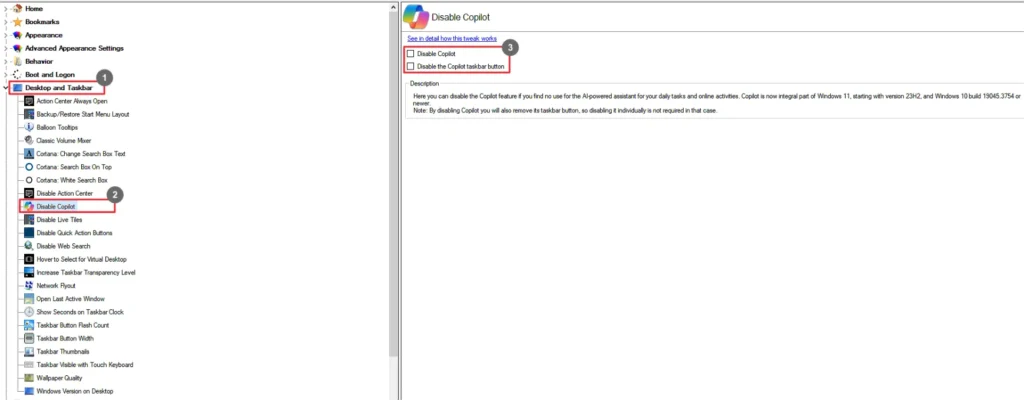Click the Advanced Appearance Settings icon
Screen dimensions: 1024x400
[17, 48]
